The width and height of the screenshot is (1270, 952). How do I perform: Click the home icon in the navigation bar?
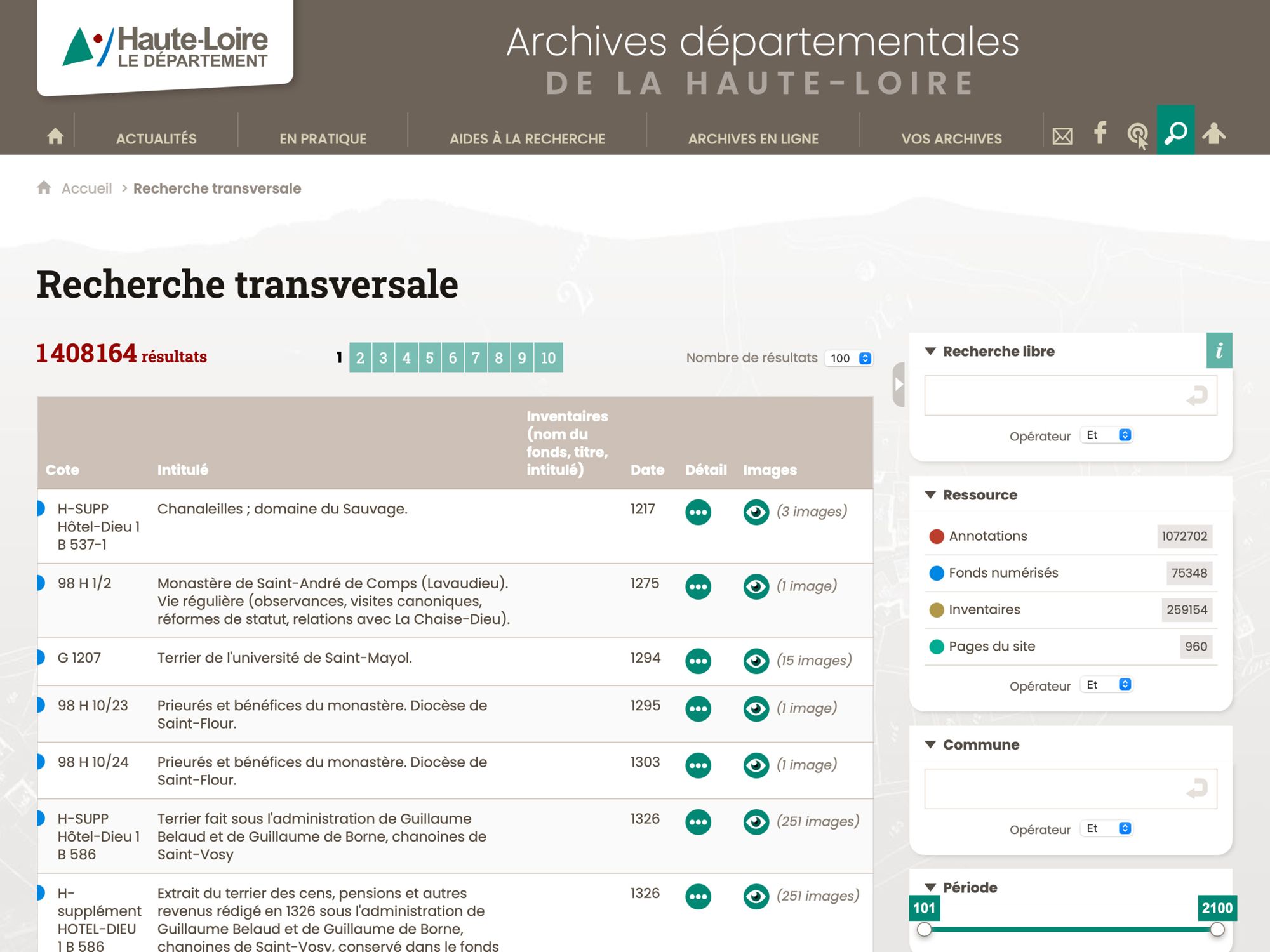pyautogui.click(x=55, y=136)
